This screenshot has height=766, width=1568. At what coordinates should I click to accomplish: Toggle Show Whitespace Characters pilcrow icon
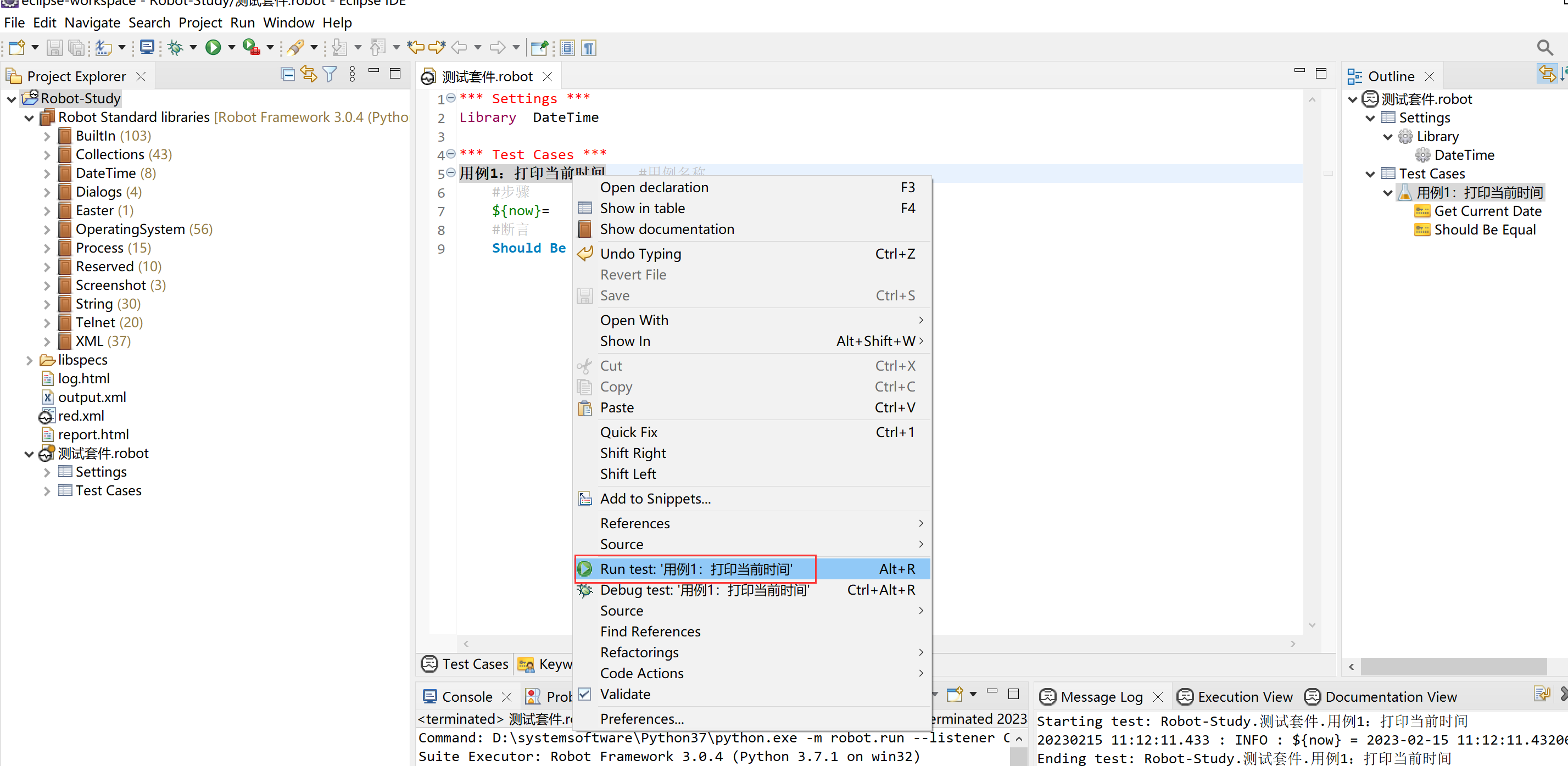coord(589,47)
